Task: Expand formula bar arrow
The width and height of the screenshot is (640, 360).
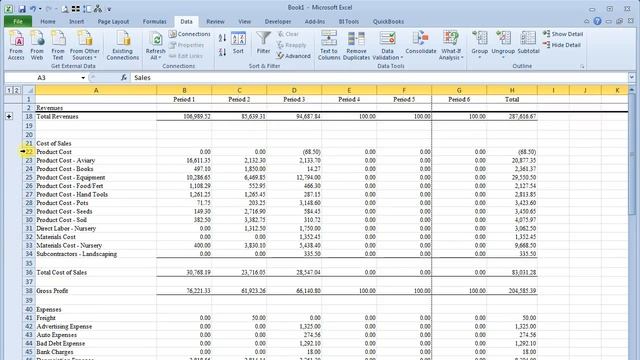Action: point(631,77)
